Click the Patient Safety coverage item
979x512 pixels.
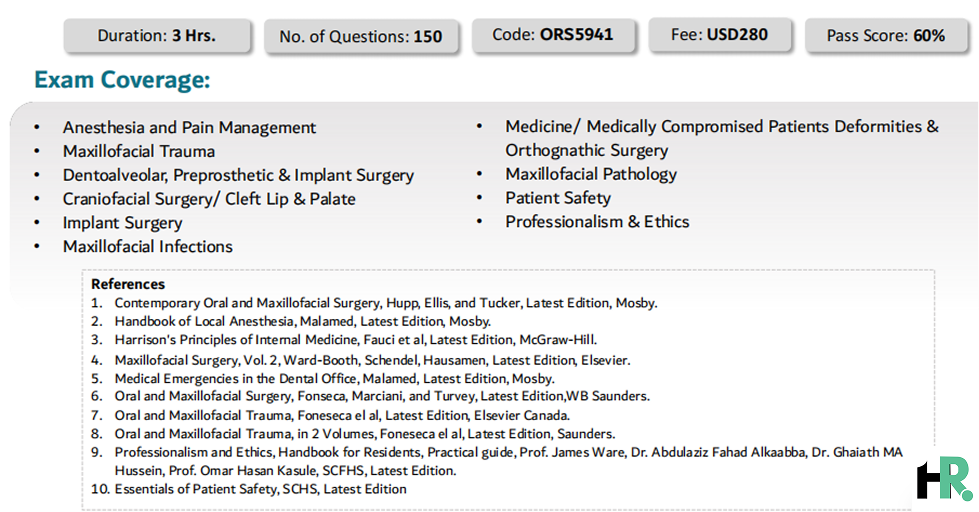point(558,198)
